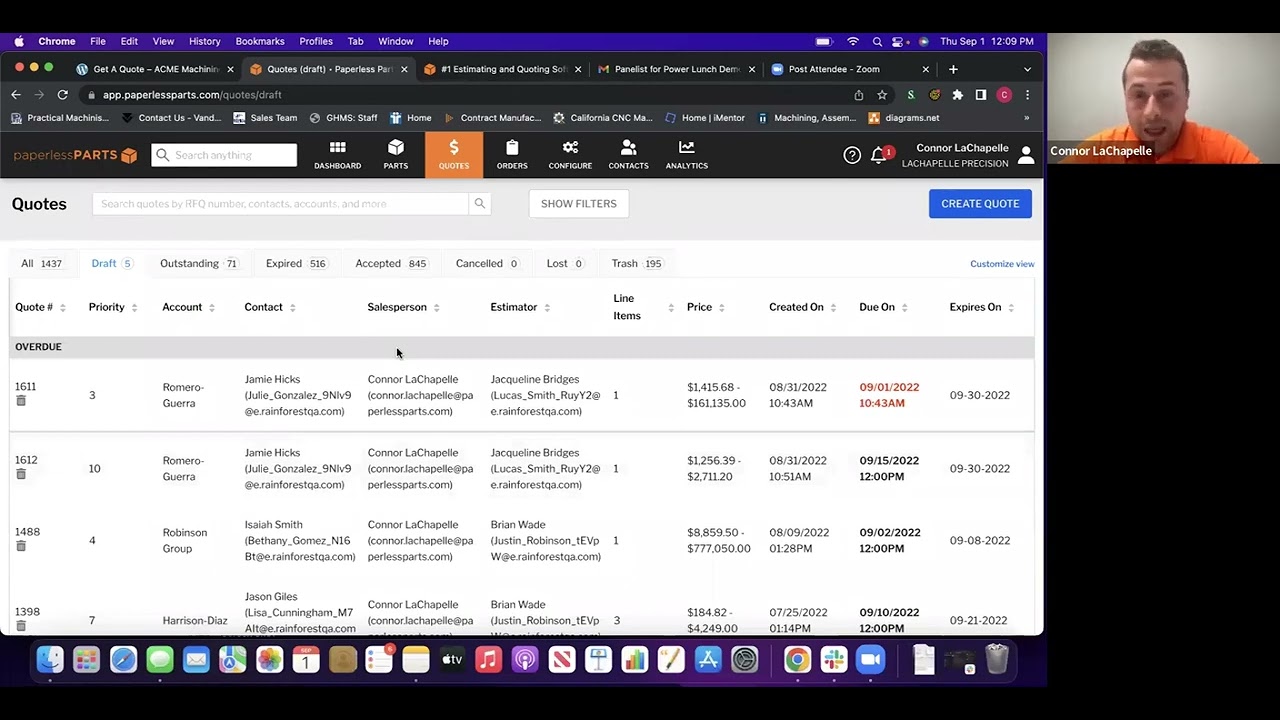The image size is (1280, 720).
Task: Switch to the Lost quotes tab
Action: pos(565,264)
